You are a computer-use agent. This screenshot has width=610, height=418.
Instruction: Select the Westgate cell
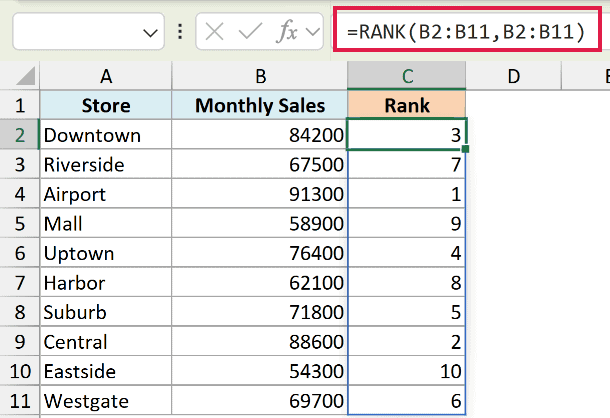(106, 401)
